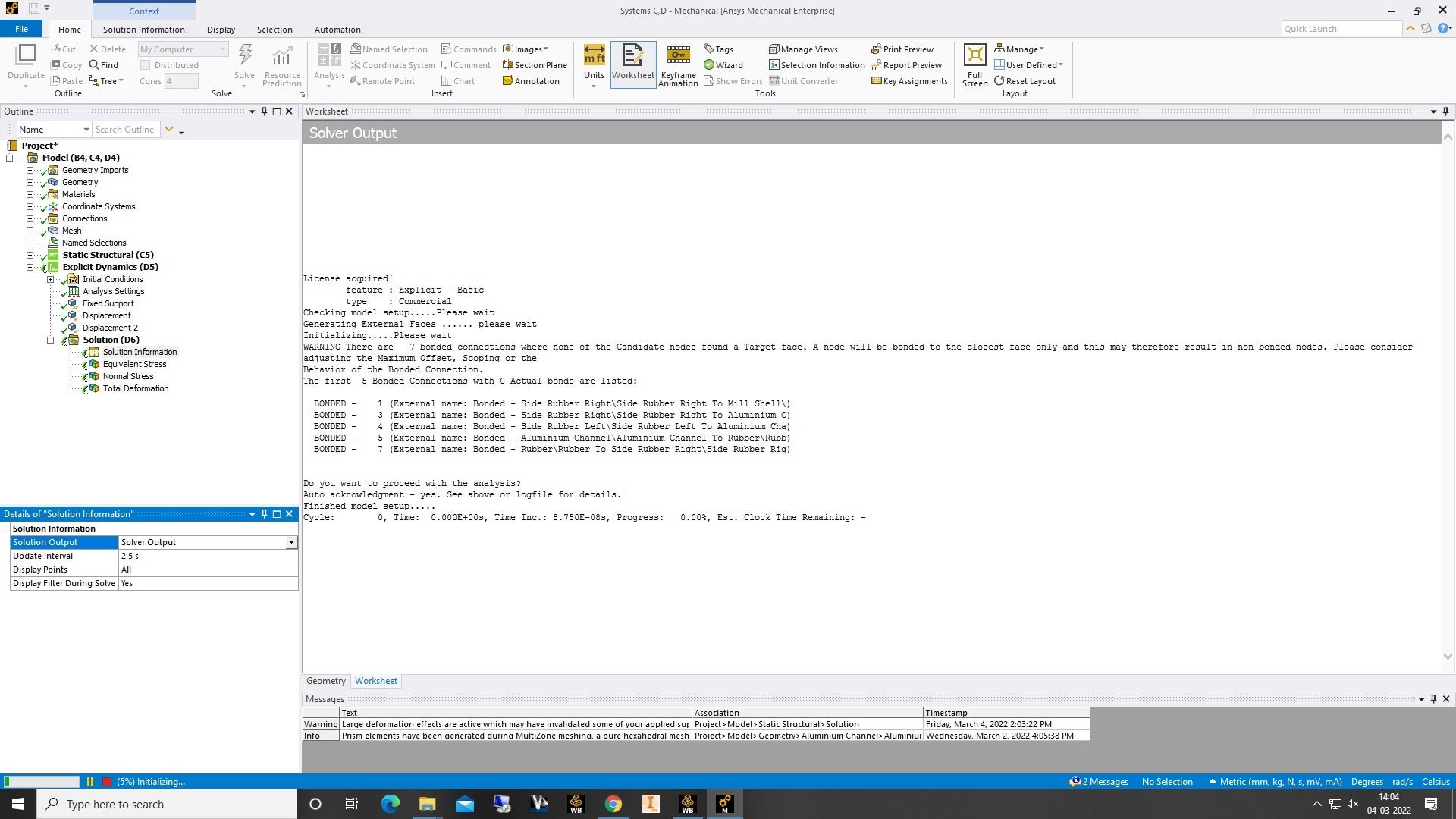Expand the Geometry Imports node
The height and width of the screenshot is (819, 1456).
[30, 170]
